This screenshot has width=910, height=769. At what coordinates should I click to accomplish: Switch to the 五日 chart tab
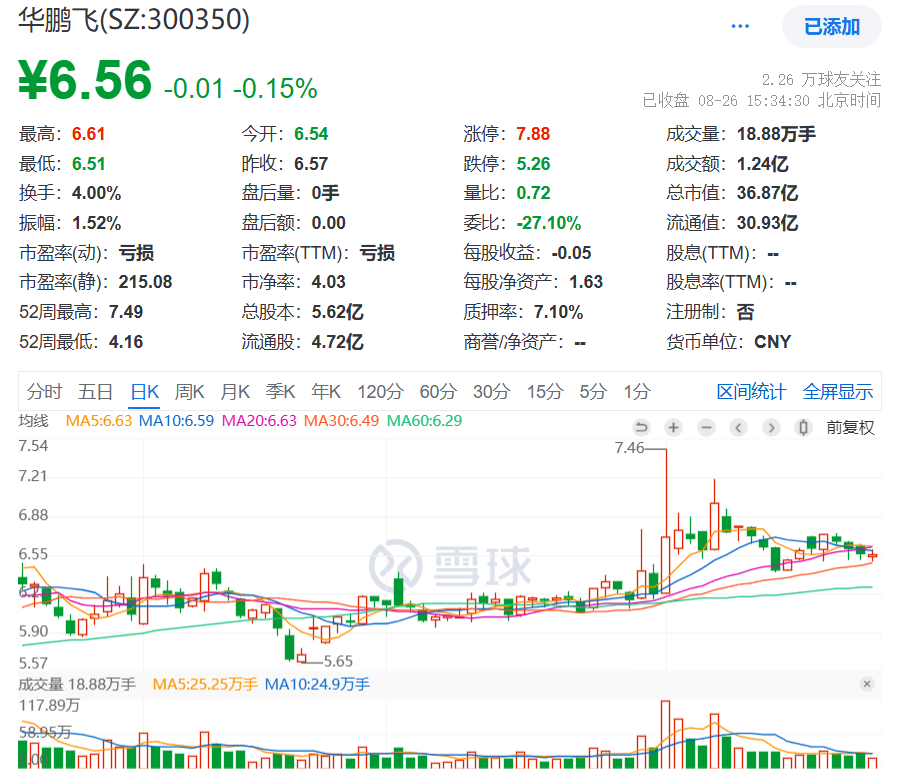coord(96,392)
